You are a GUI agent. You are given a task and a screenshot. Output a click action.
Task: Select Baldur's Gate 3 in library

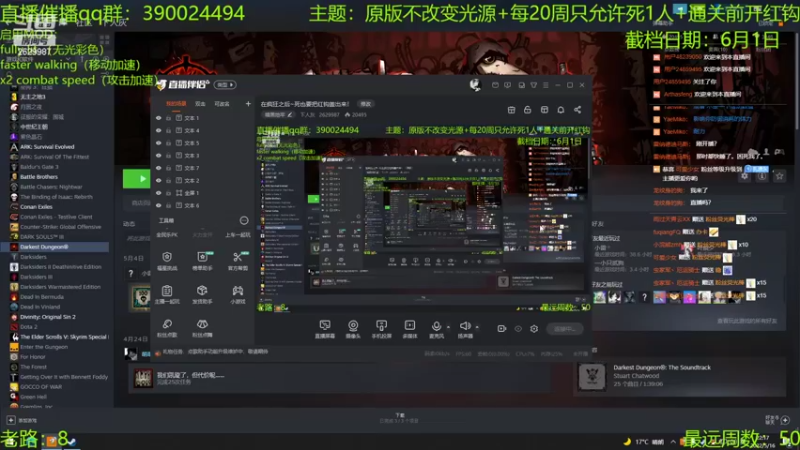(x=39, y=167)
